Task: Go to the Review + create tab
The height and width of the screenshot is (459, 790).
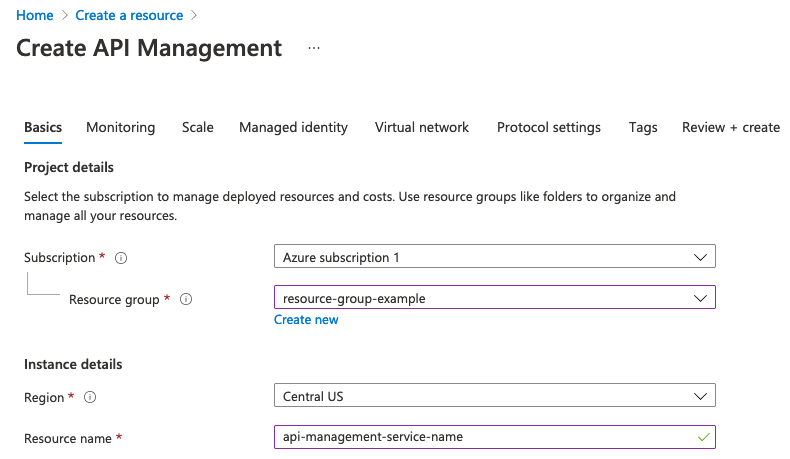Action: click(730, 127)
